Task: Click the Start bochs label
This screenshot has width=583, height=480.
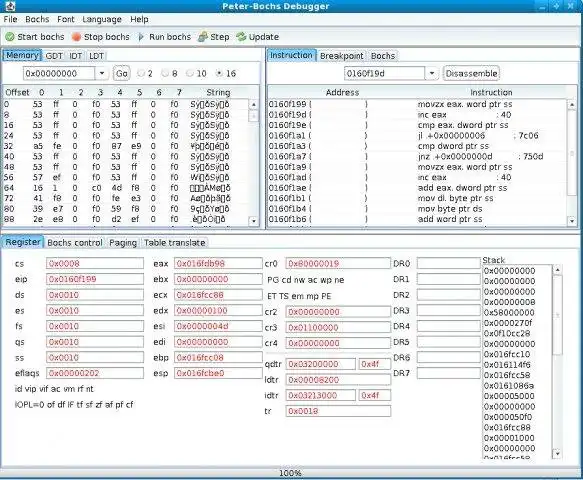Action: 41,37
